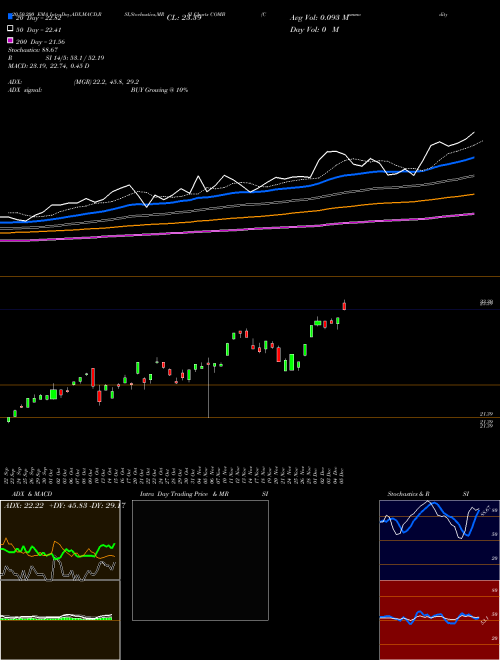
Task: Click the magenta 200 Day legend swatch
Action: click(10, 40)
